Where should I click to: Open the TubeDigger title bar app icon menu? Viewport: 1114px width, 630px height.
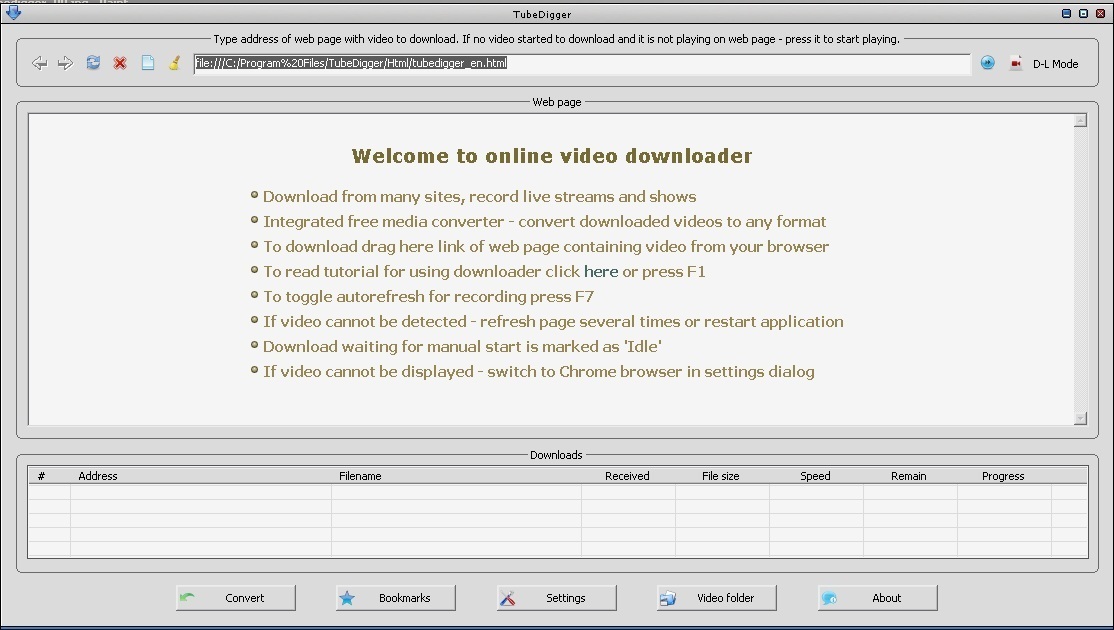pos(13,13)
